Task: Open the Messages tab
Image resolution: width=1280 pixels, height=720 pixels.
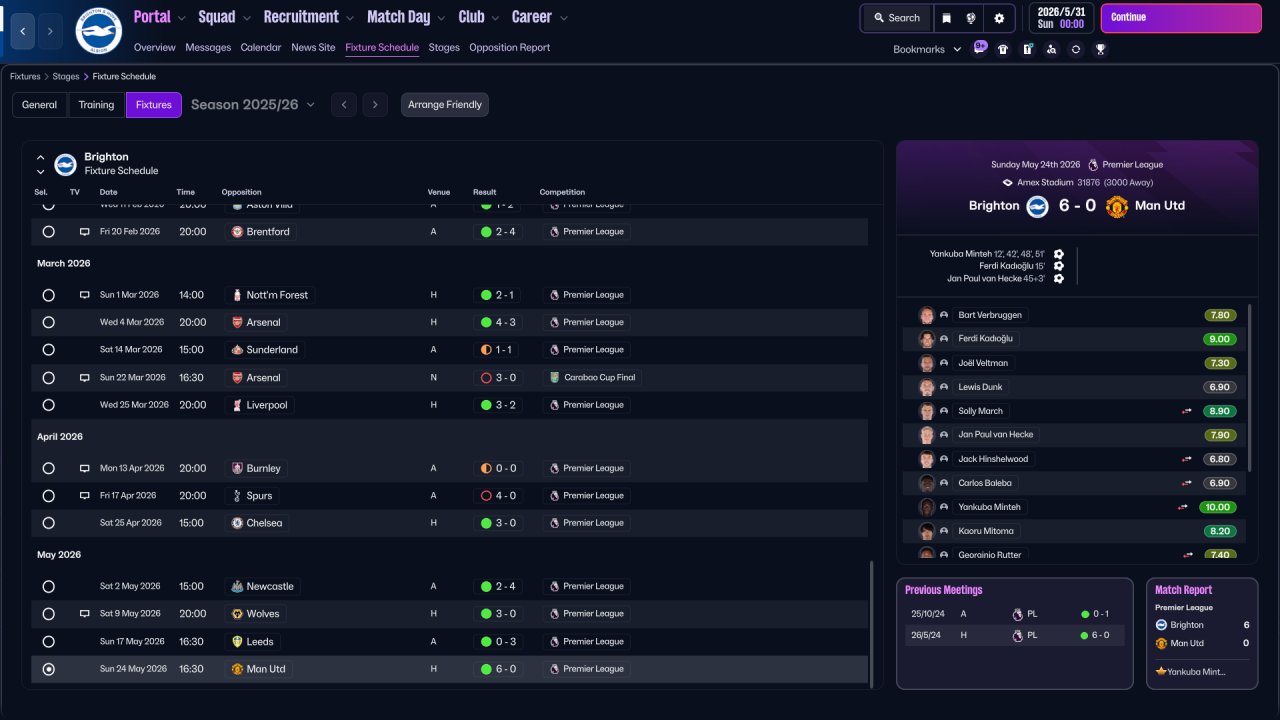Action: [208, 48]
